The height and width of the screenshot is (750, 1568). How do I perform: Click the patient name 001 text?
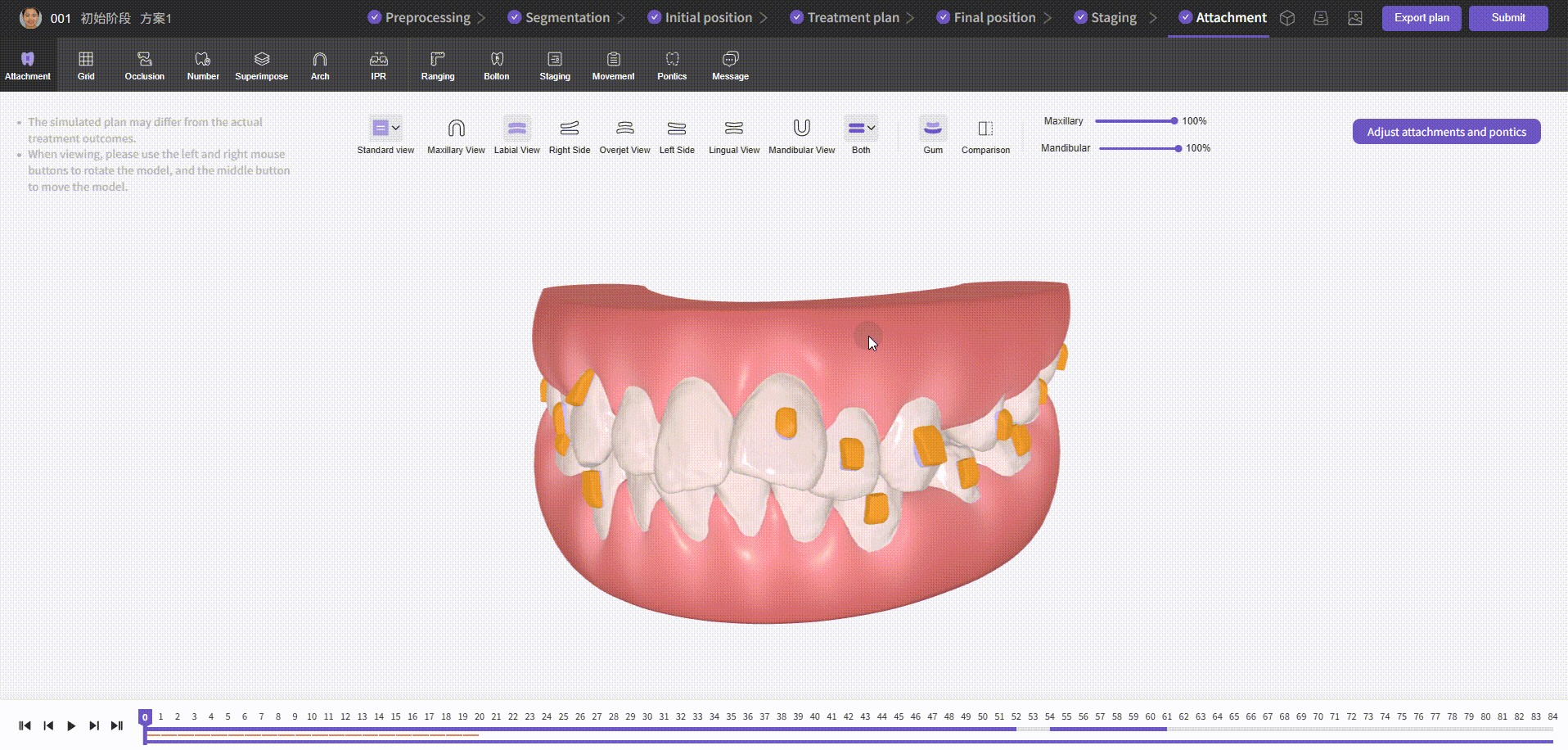(61, 18)
